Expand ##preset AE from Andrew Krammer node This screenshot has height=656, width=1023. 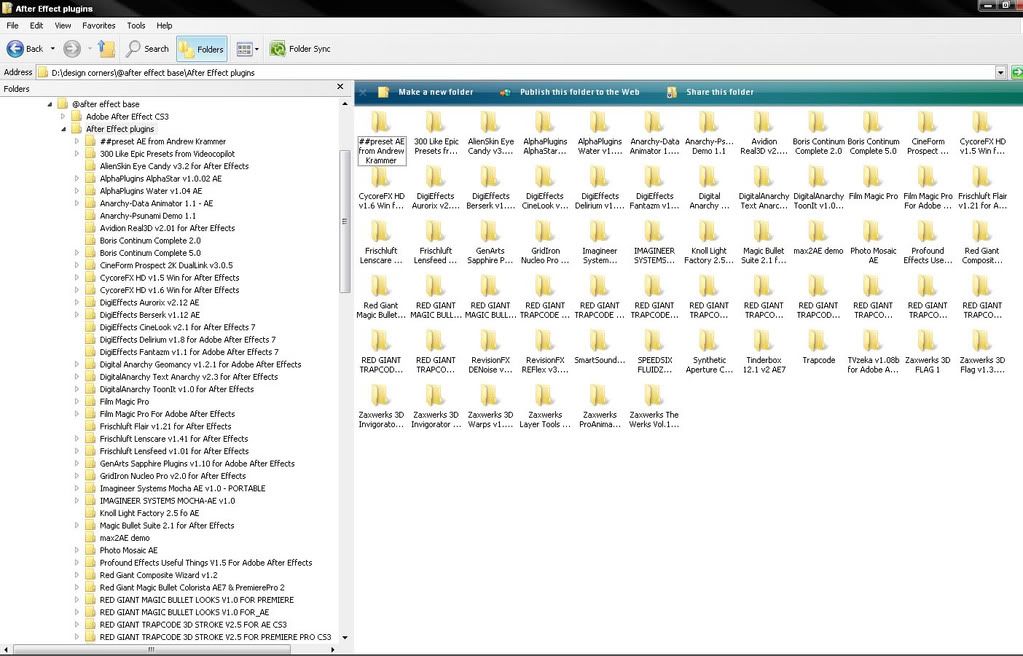77,141
